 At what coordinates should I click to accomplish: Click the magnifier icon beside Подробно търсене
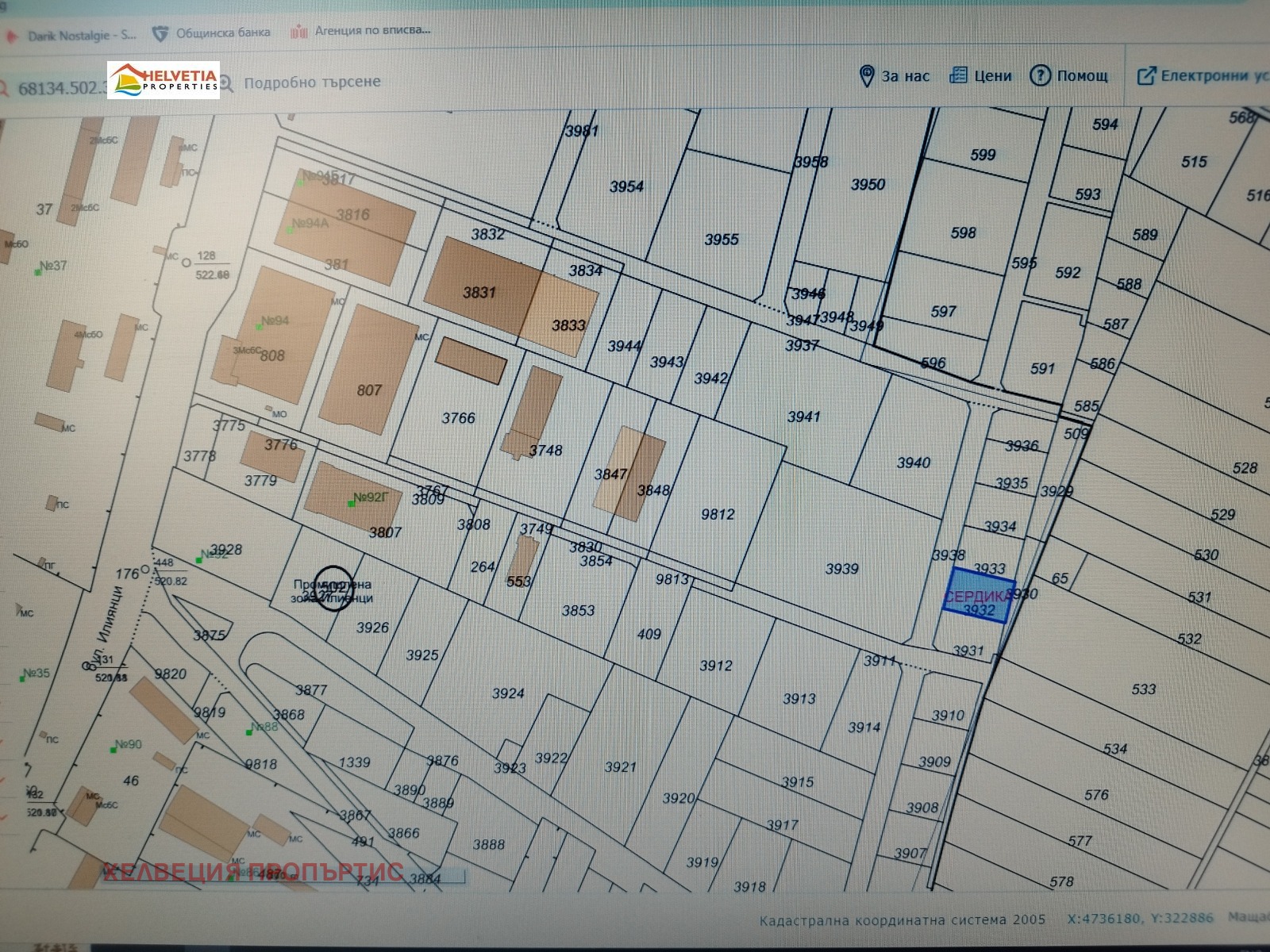pyautogui.click(x=226, y=83)
